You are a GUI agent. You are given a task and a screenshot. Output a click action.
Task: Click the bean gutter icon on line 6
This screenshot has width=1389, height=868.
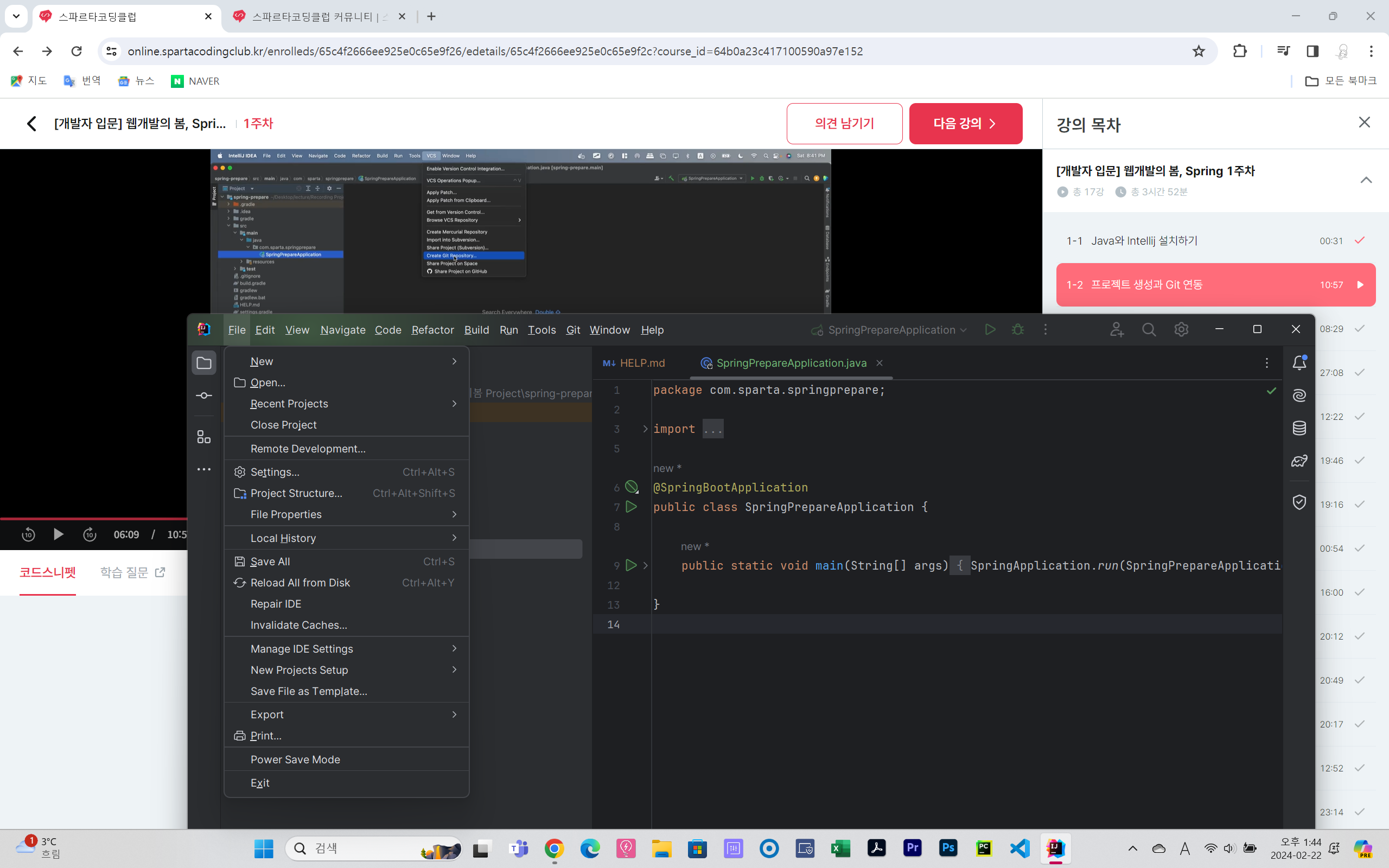[x=632, y=487]
